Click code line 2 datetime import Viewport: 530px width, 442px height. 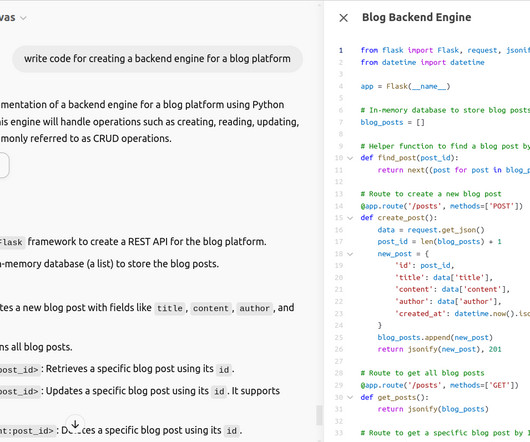coord(423,62)
